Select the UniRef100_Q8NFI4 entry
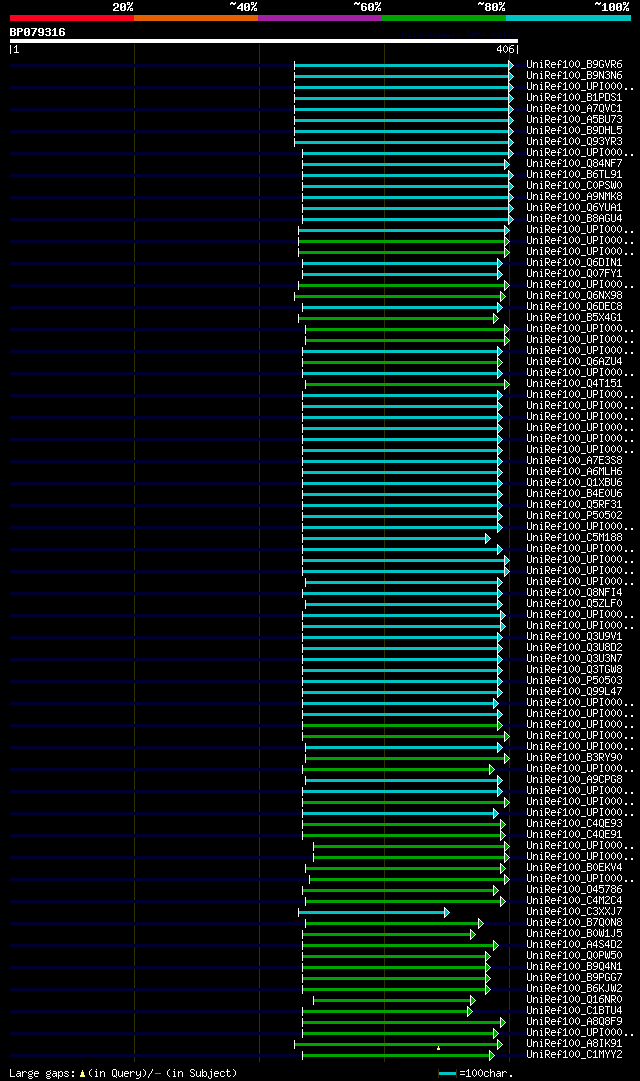The width and height of the screenshot is (640, 1081). [574, 593]
